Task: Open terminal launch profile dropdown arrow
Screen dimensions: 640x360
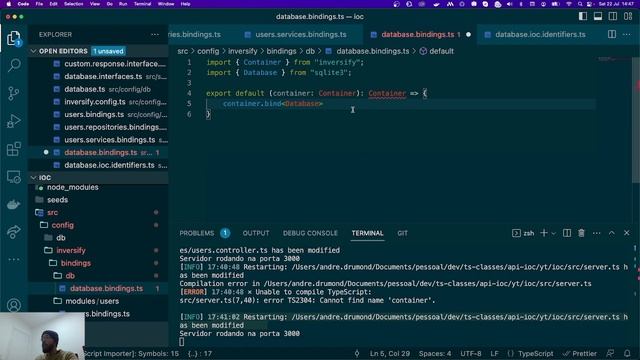Action: (x=553, y=233)
